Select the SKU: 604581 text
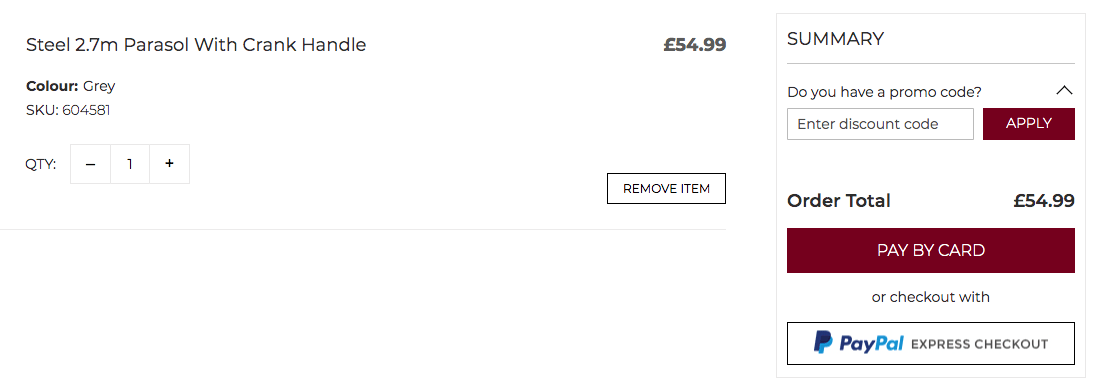The image size is (1098, 386). 68,110
